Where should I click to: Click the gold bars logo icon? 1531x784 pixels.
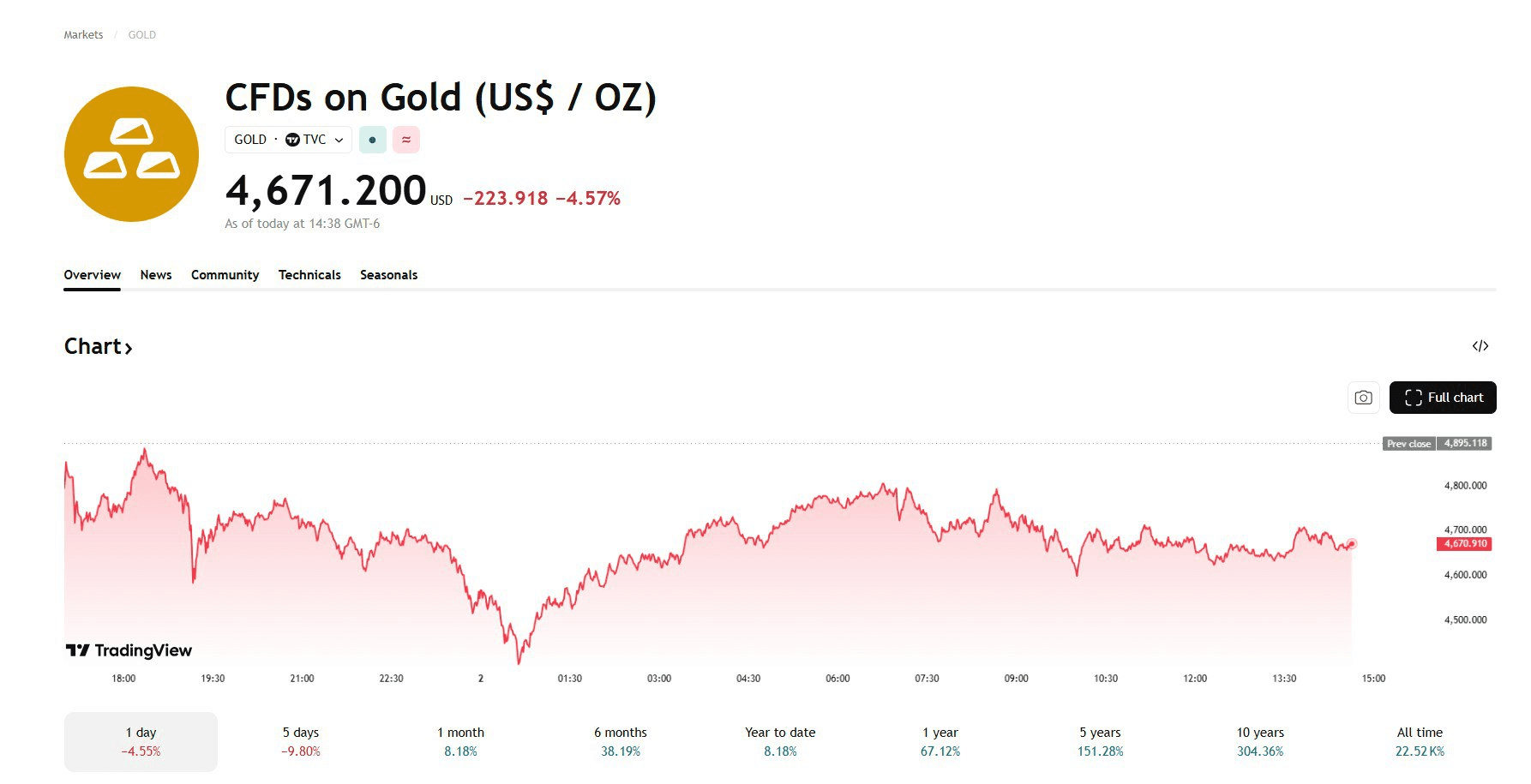131,154
